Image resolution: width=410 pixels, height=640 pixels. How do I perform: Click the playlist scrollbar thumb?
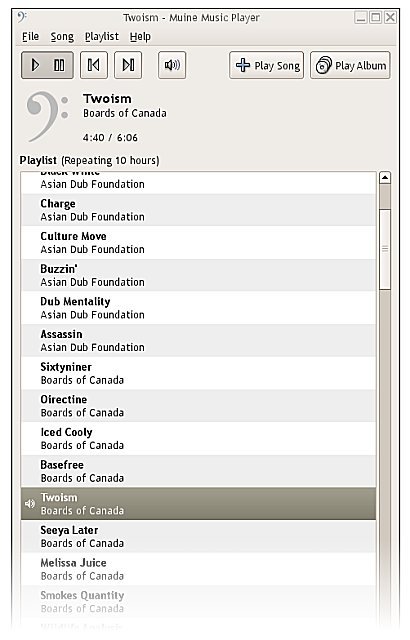[x=385, y=249]
